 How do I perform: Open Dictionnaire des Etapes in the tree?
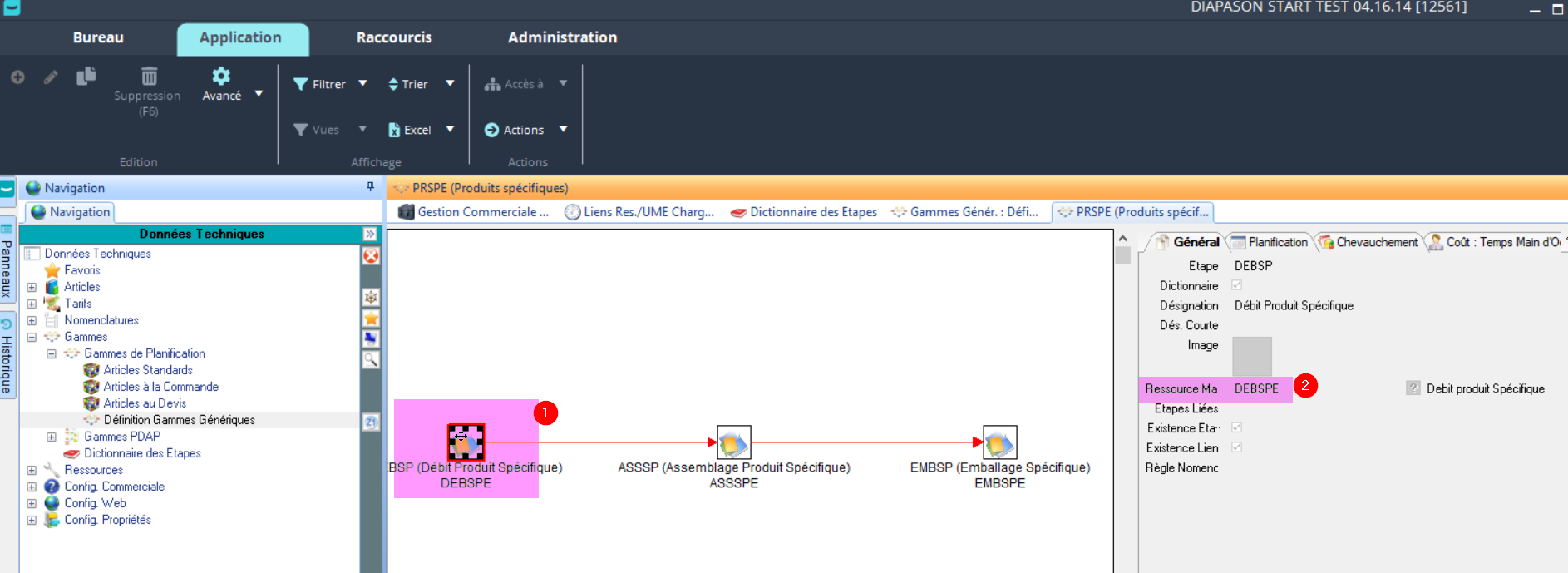coord(142,453)
